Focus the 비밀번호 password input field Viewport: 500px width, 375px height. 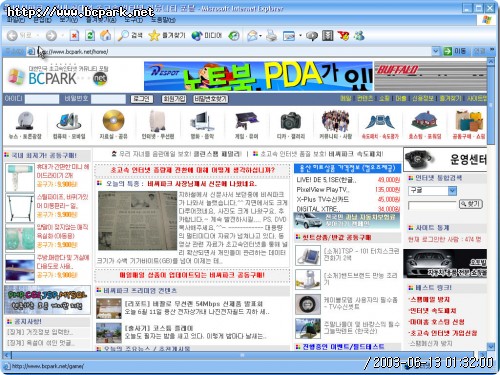(x=108, y=99)
